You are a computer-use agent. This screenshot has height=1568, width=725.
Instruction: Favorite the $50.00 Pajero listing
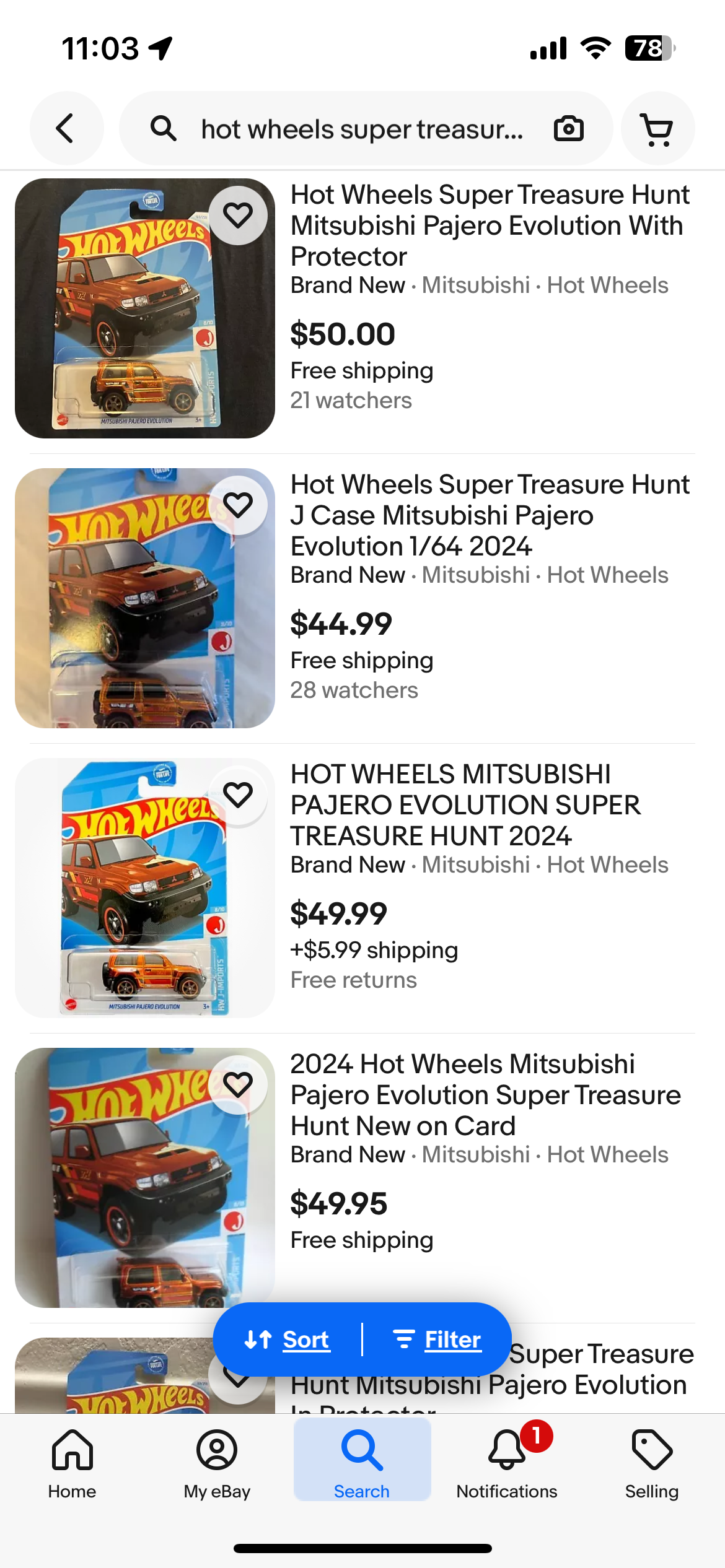(238, 216)
